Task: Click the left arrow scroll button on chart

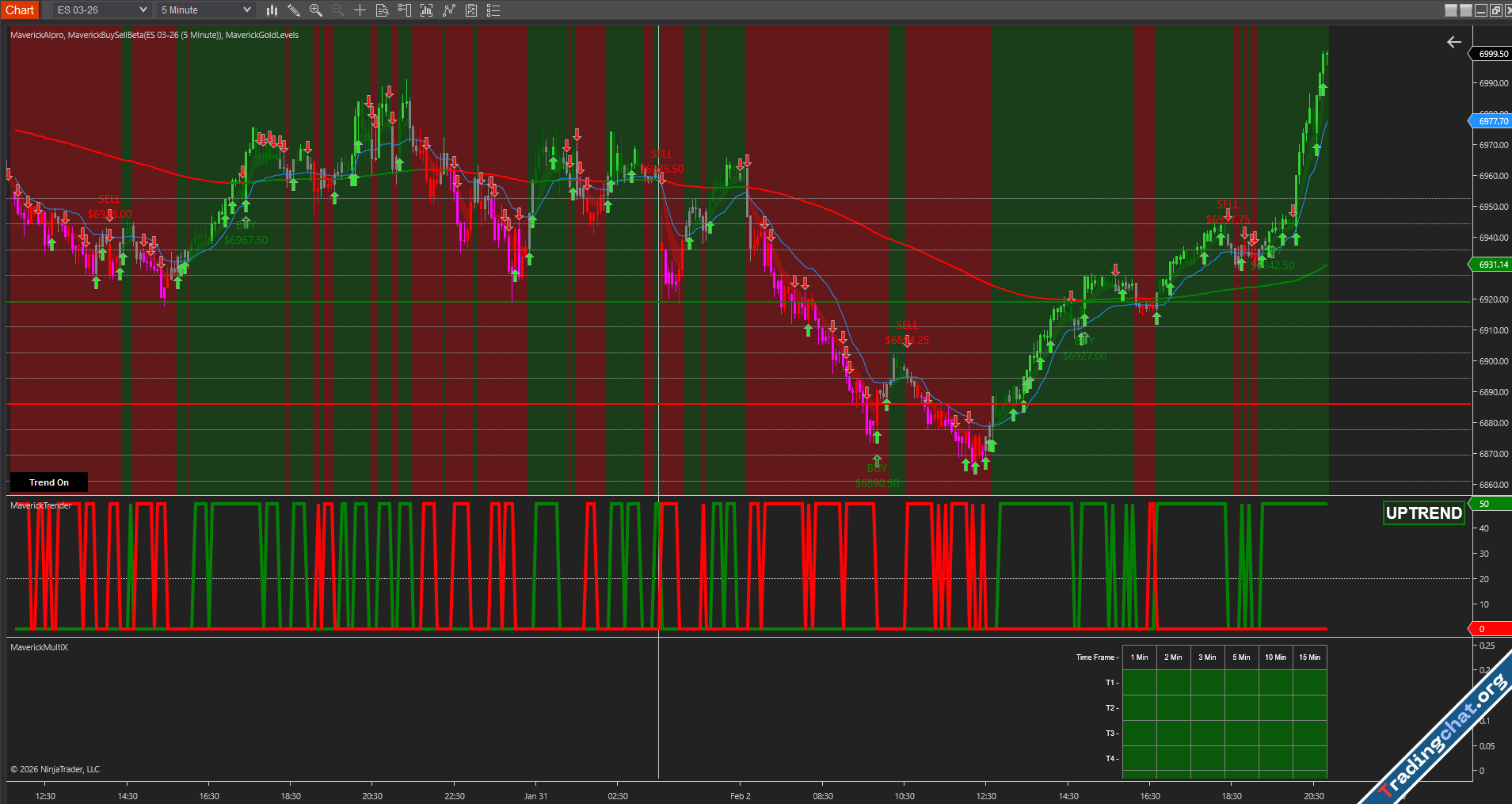Action: [1454, 42]
